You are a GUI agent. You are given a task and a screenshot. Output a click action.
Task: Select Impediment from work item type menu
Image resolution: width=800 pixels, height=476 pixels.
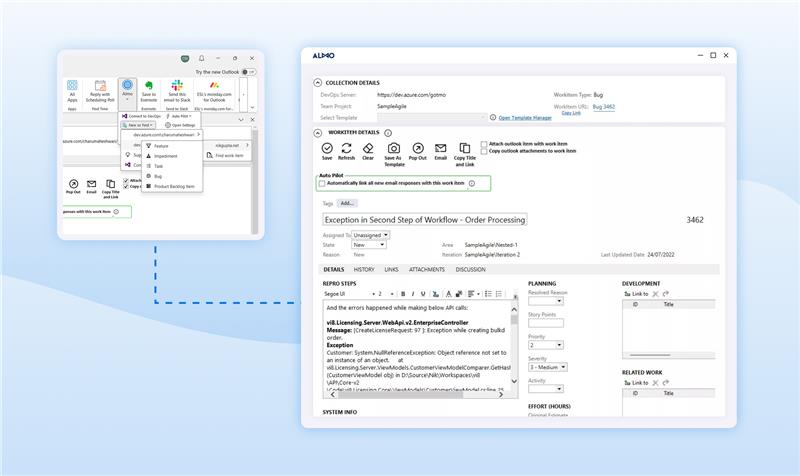click(172, 156)
